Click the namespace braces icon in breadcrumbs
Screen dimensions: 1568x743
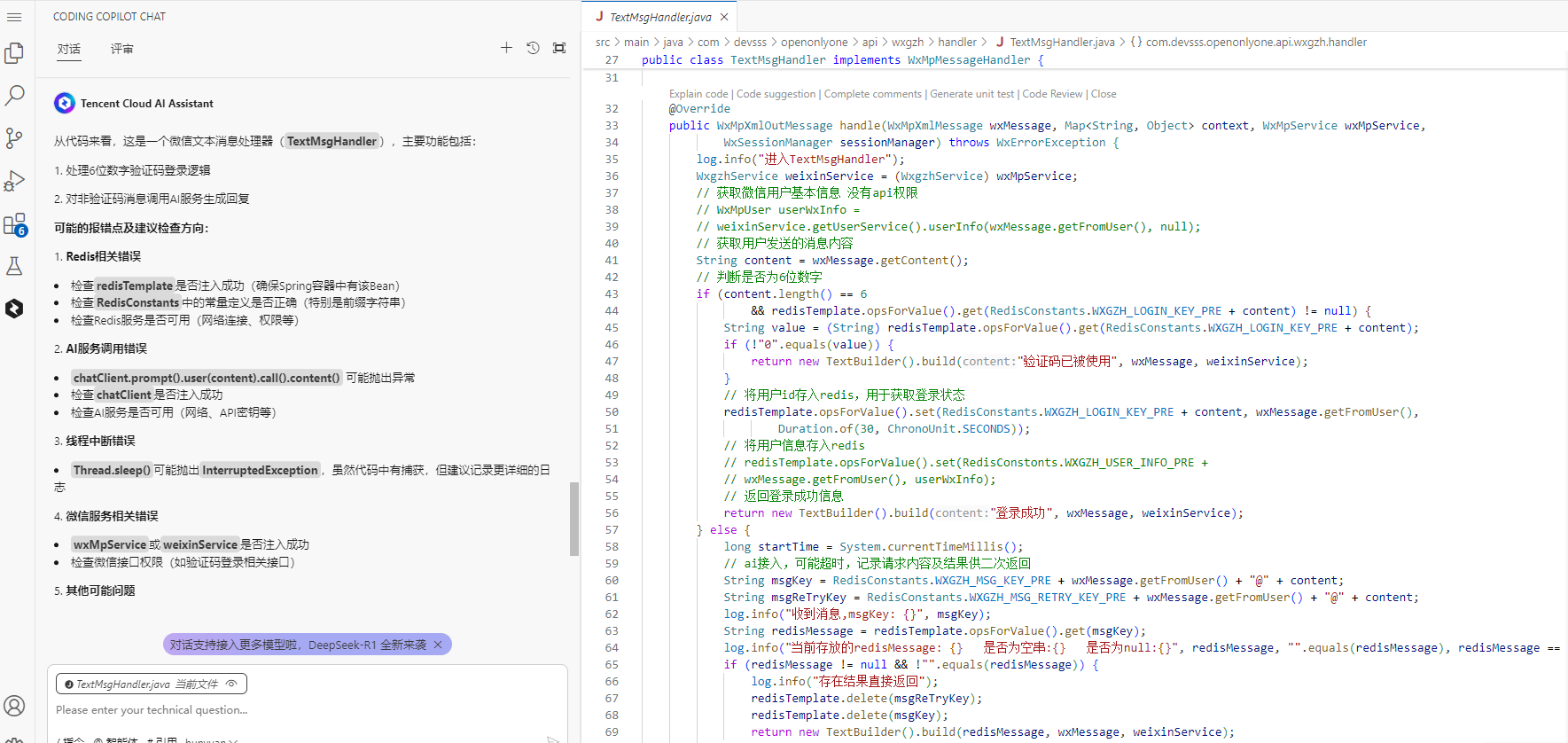tap(1135, 42)
